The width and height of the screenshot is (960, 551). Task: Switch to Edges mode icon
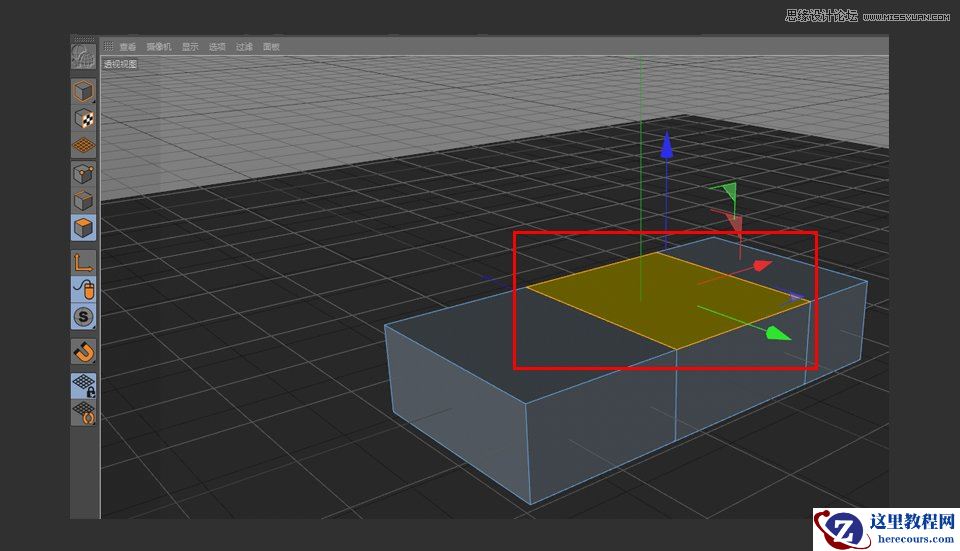point(83,201)
